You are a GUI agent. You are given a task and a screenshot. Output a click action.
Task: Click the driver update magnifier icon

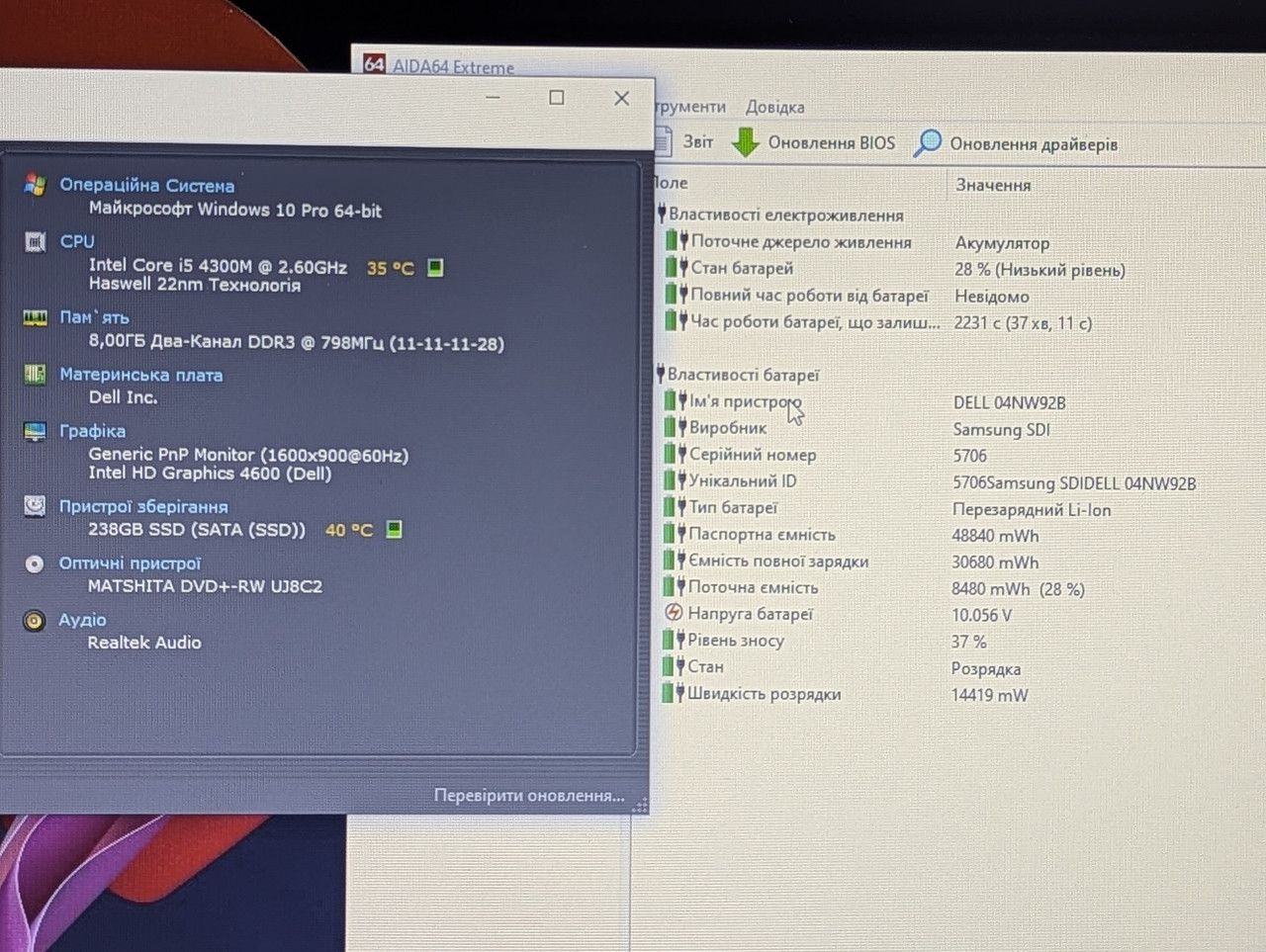coord(927,143)
